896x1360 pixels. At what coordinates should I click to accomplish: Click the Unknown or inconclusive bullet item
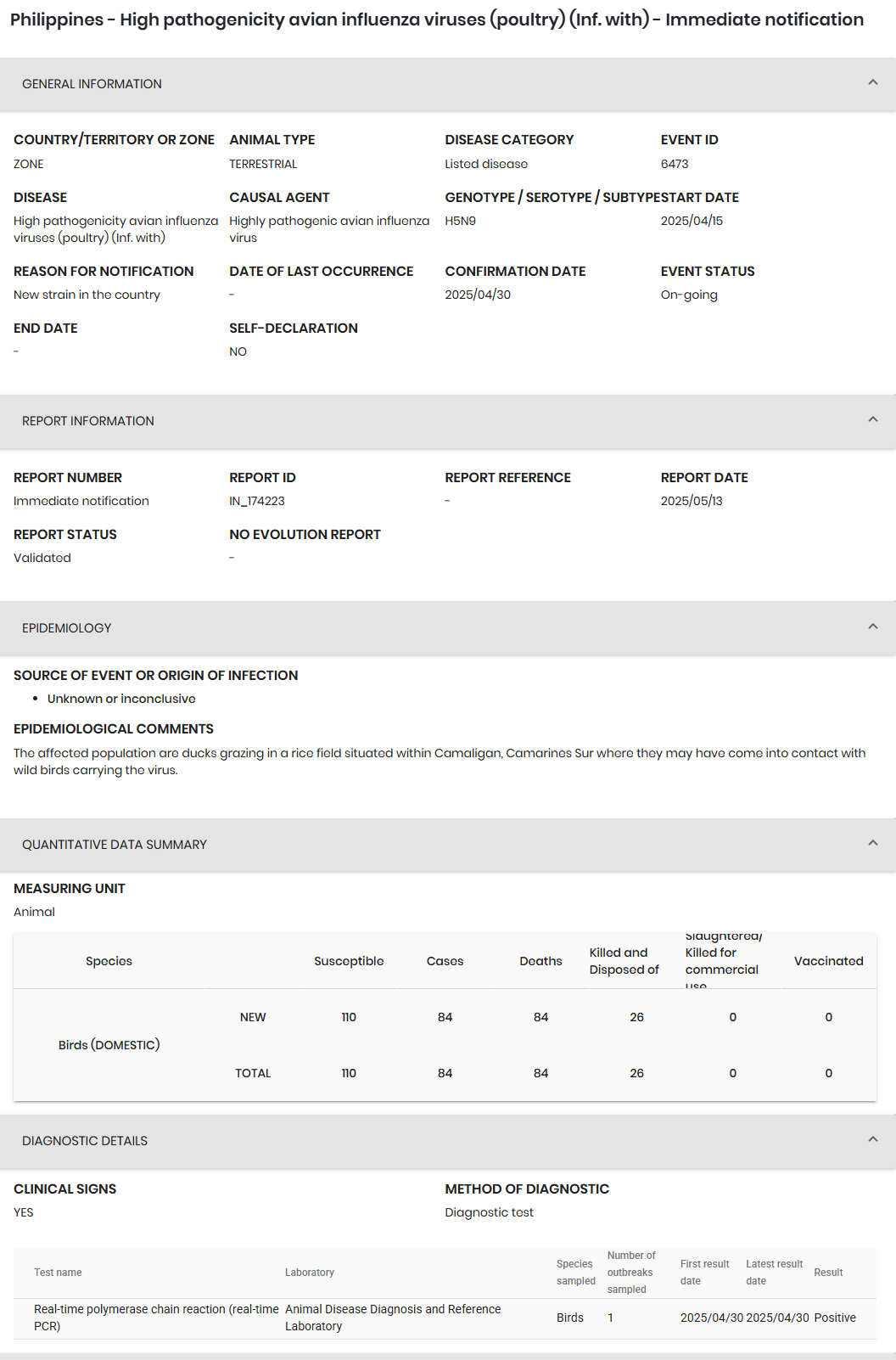pyautogui.click(x=121, y=699)
